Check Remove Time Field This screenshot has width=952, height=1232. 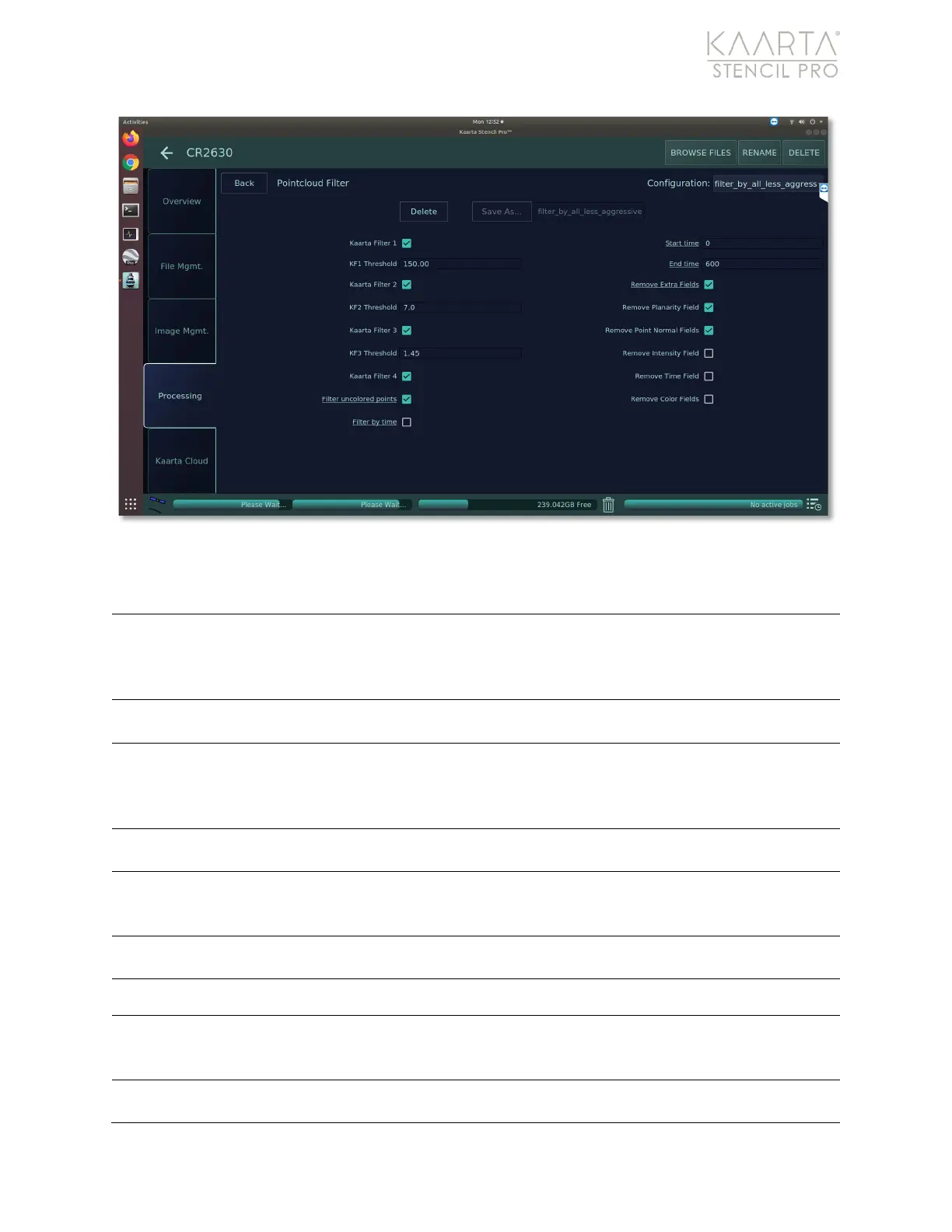click(x=709, y=376)
